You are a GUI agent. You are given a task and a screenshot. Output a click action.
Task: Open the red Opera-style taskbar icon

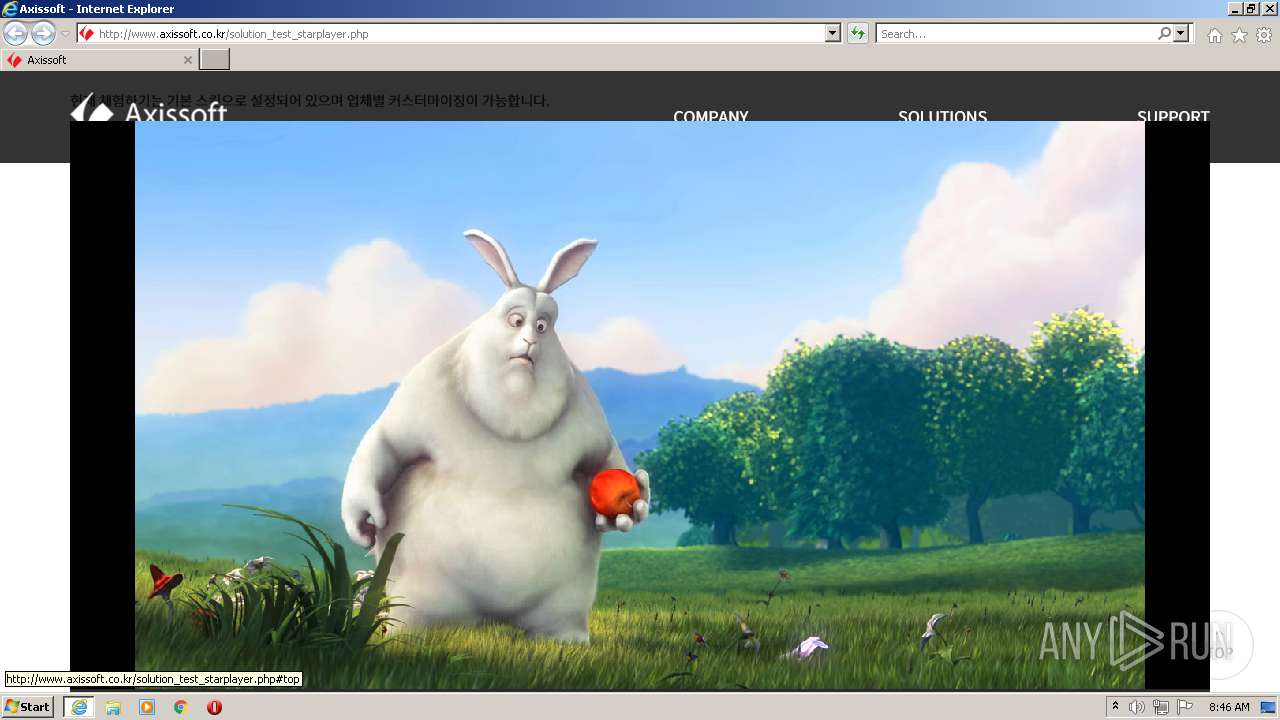tap(214, 707)
